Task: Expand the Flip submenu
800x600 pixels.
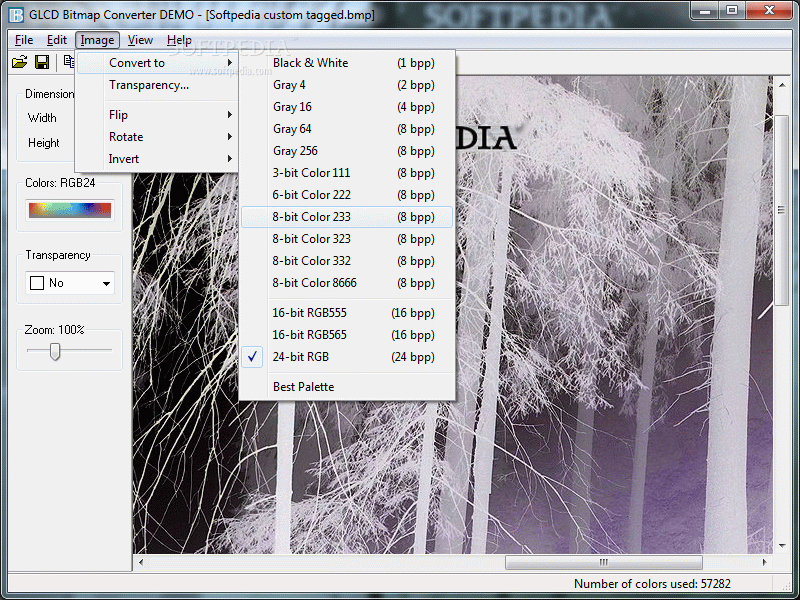Action: [157, 115]
